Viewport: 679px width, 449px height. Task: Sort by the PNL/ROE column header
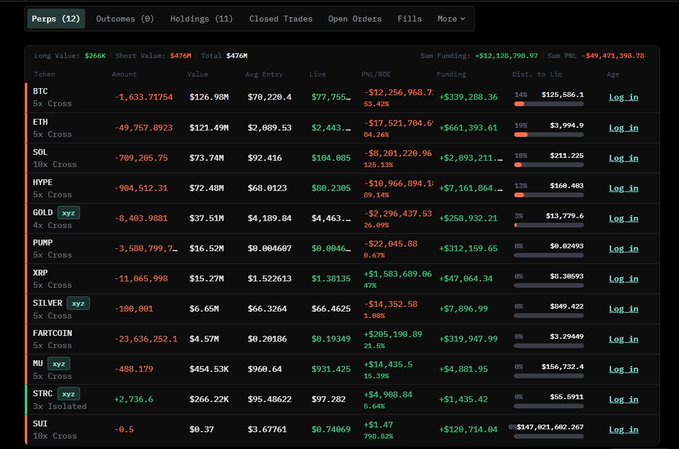tap(375, 74)
